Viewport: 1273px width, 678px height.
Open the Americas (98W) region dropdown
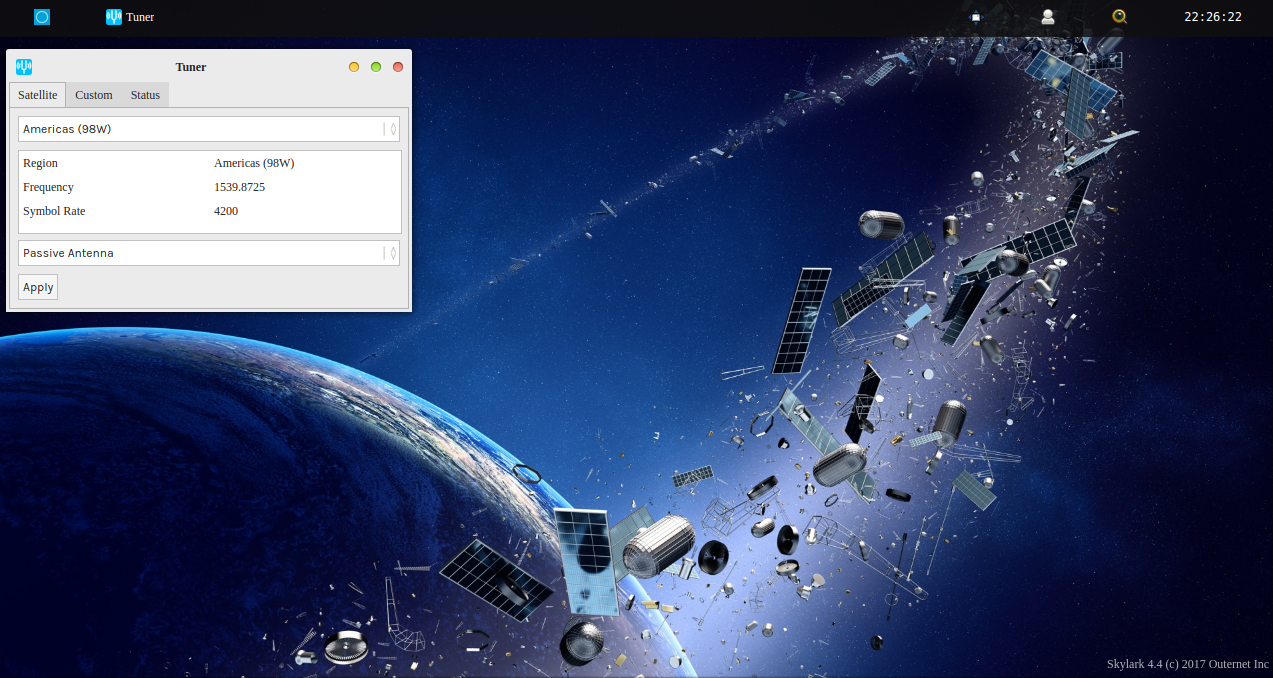pyautogui.click(x=209, y=129)
